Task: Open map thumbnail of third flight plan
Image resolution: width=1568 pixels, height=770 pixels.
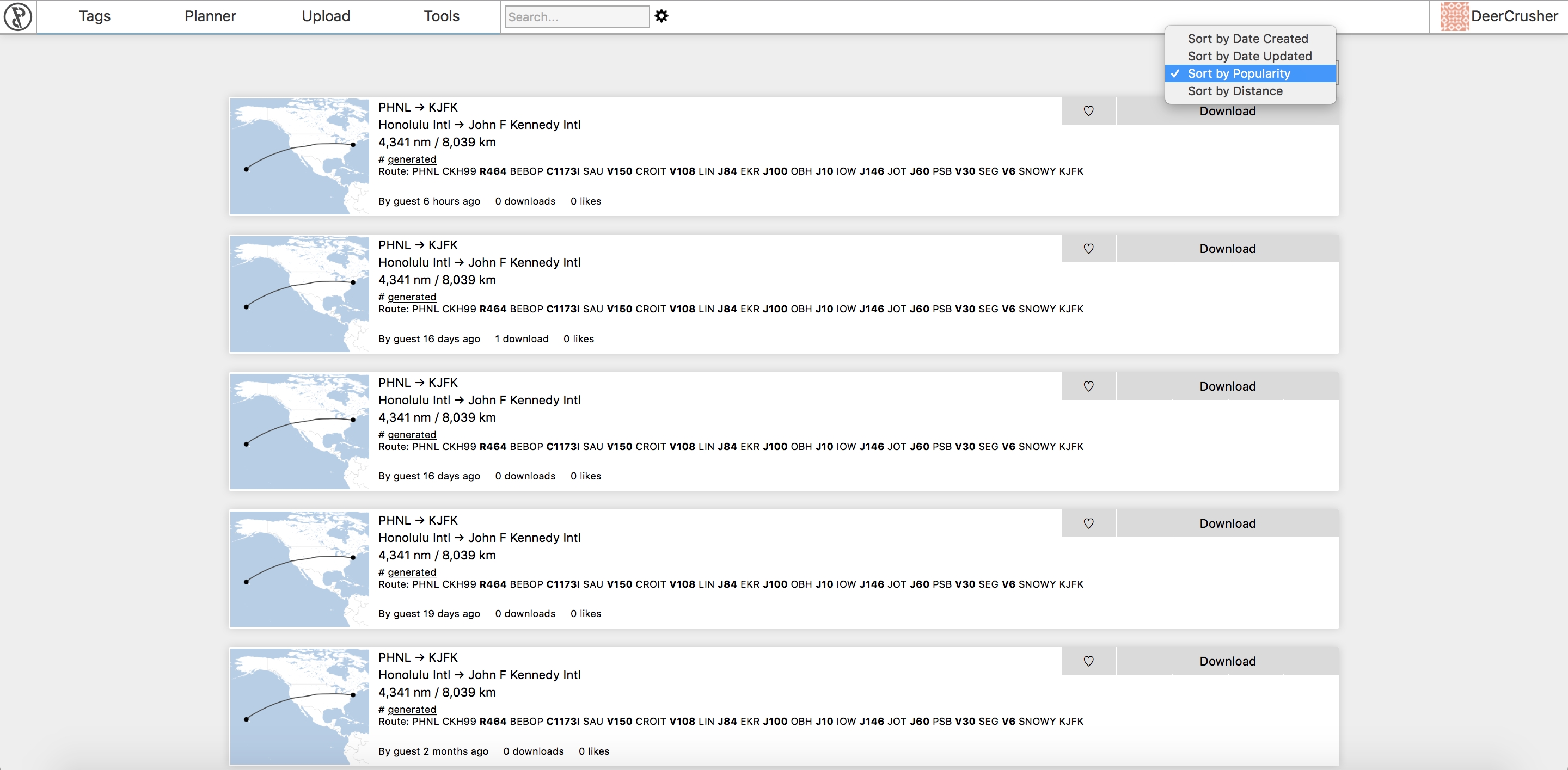Action: (x=299, y=431)
